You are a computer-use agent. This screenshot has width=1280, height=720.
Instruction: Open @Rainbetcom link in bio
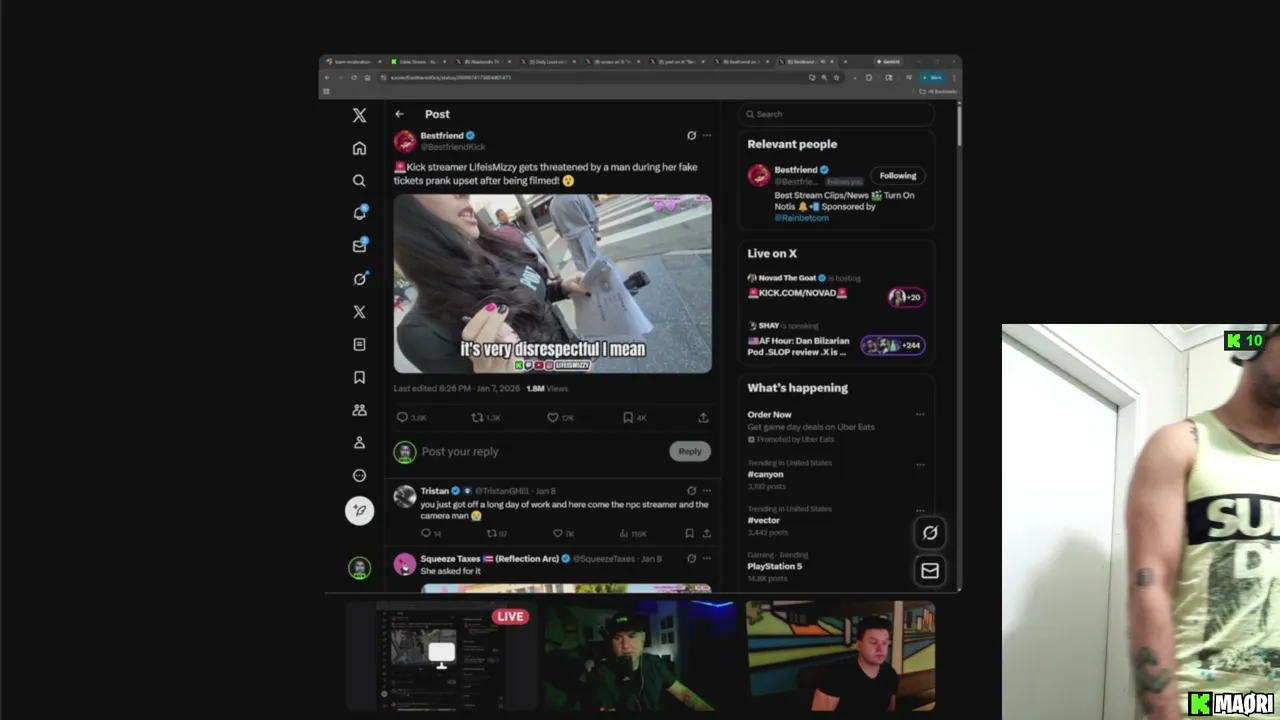[x=801, y=218]
